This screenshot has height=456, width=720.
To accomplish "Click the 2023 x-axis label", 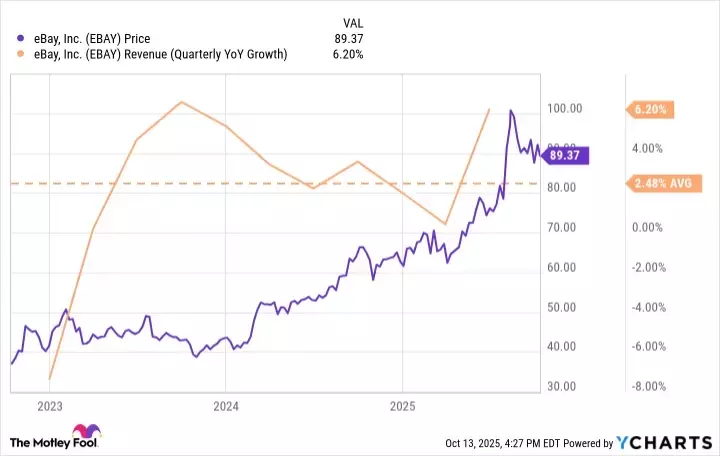I will coord(50,407).
